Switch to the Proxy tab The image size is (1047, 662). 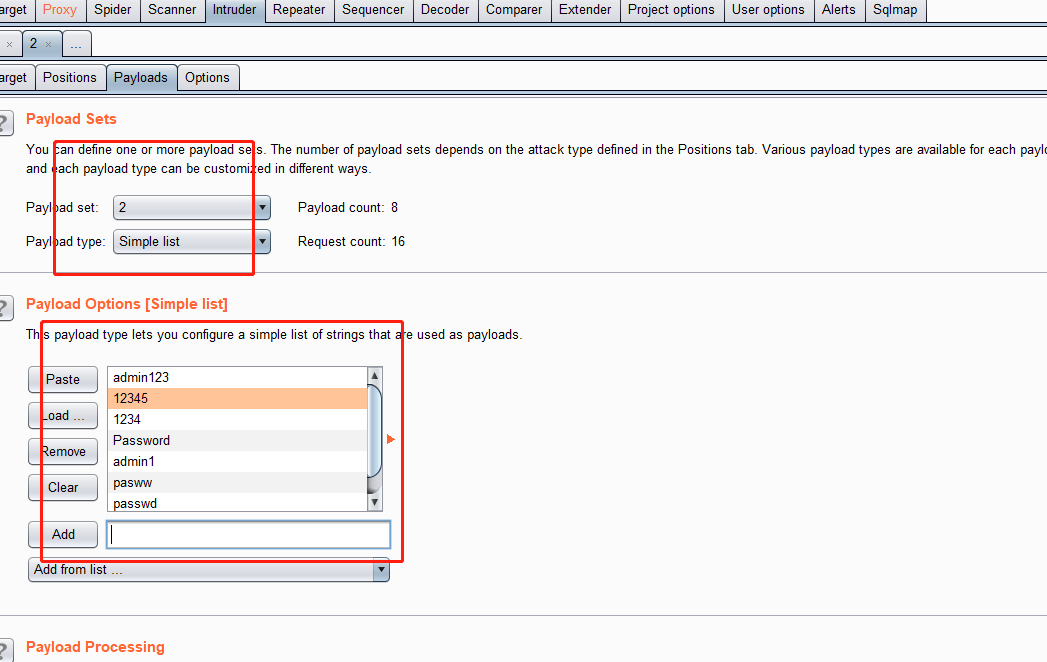tap(59, 10)
